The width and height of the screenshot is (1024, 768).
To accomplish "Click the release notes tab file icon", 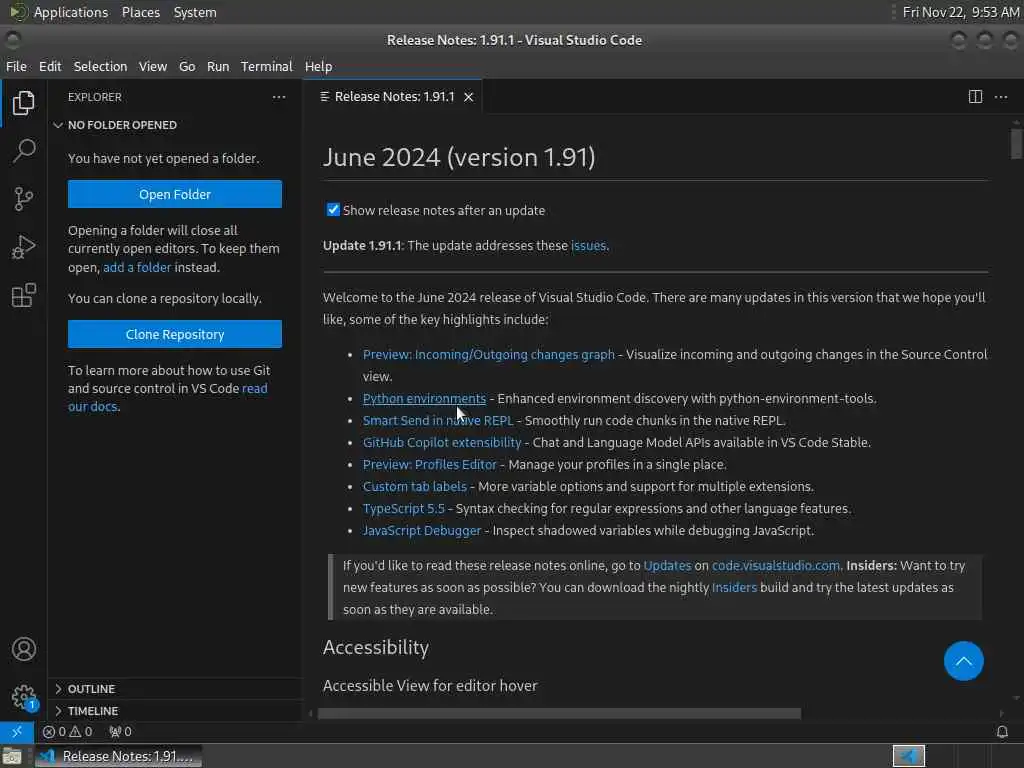I will 325,97.
